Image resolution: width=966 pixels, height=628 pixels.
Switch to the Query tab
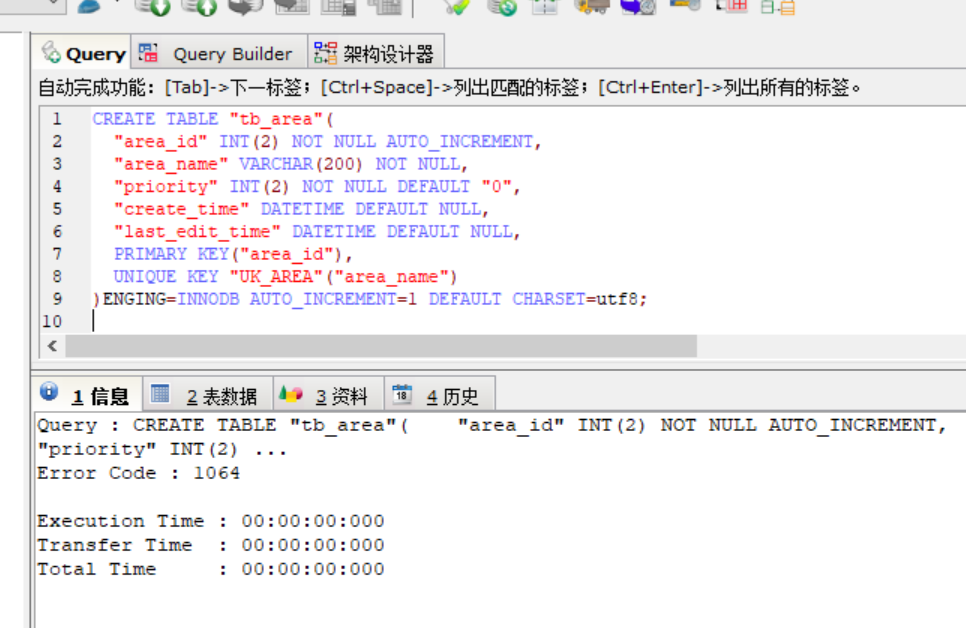83,54
